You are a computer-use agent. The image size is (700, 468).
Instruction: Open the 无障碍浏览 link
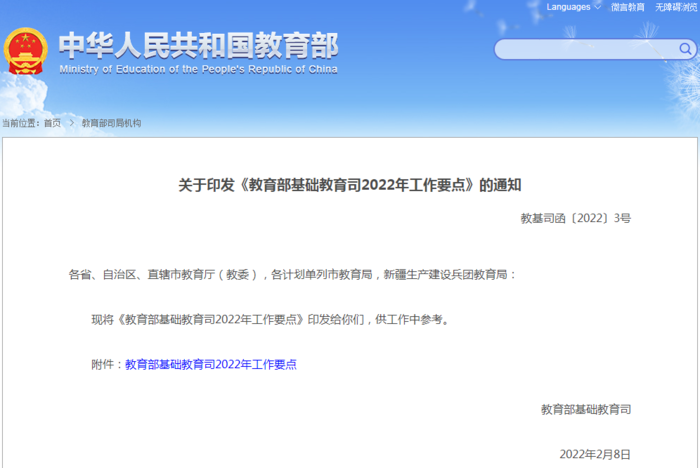[x=675, y=7]
